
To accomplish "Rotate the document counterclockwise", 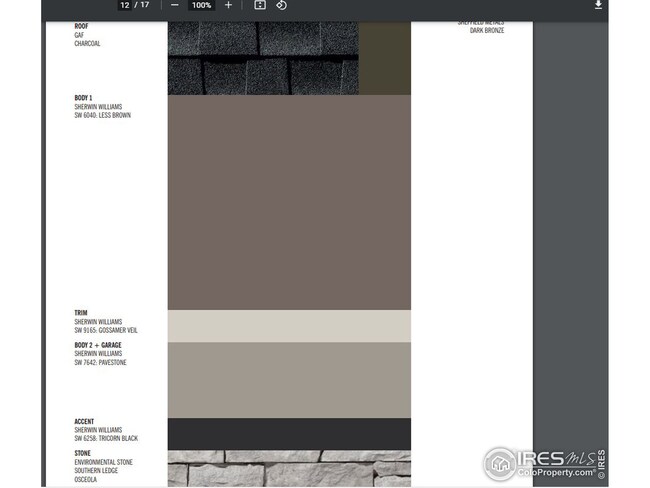I will pyautogui.click(x=281, y=5).
